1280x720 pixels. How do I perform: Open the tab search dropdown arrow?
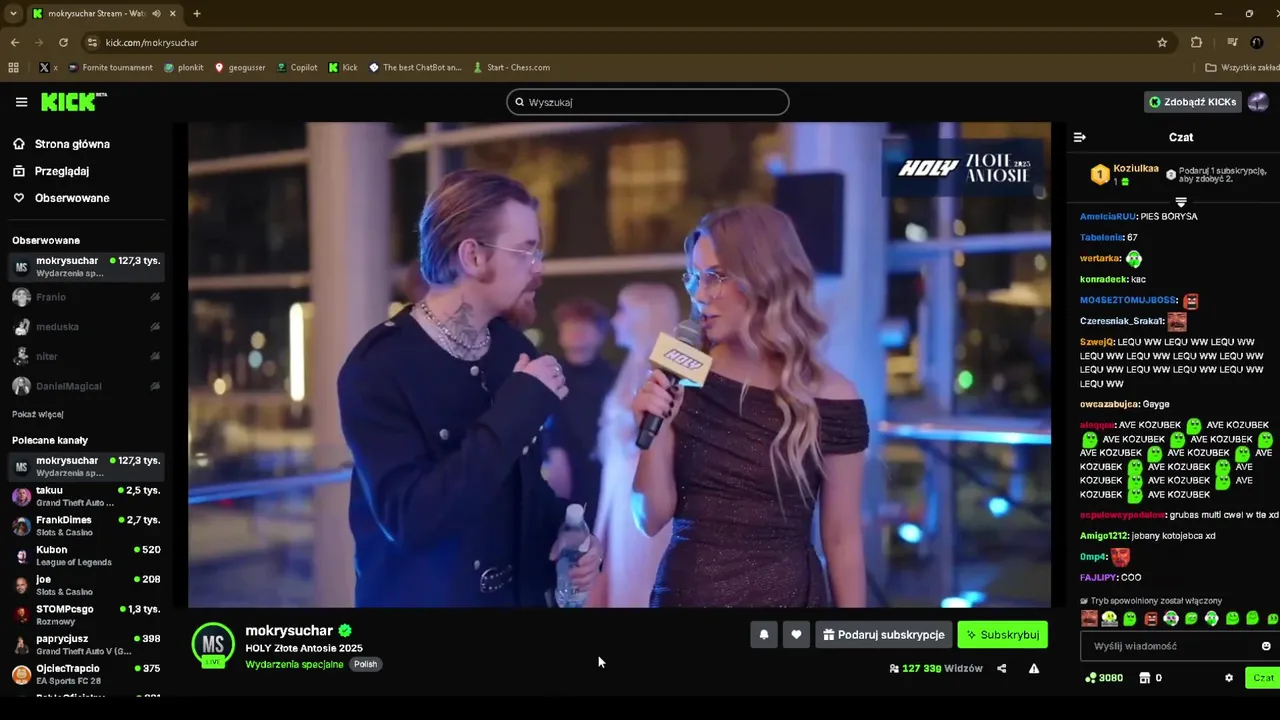[x=13, y=14]
